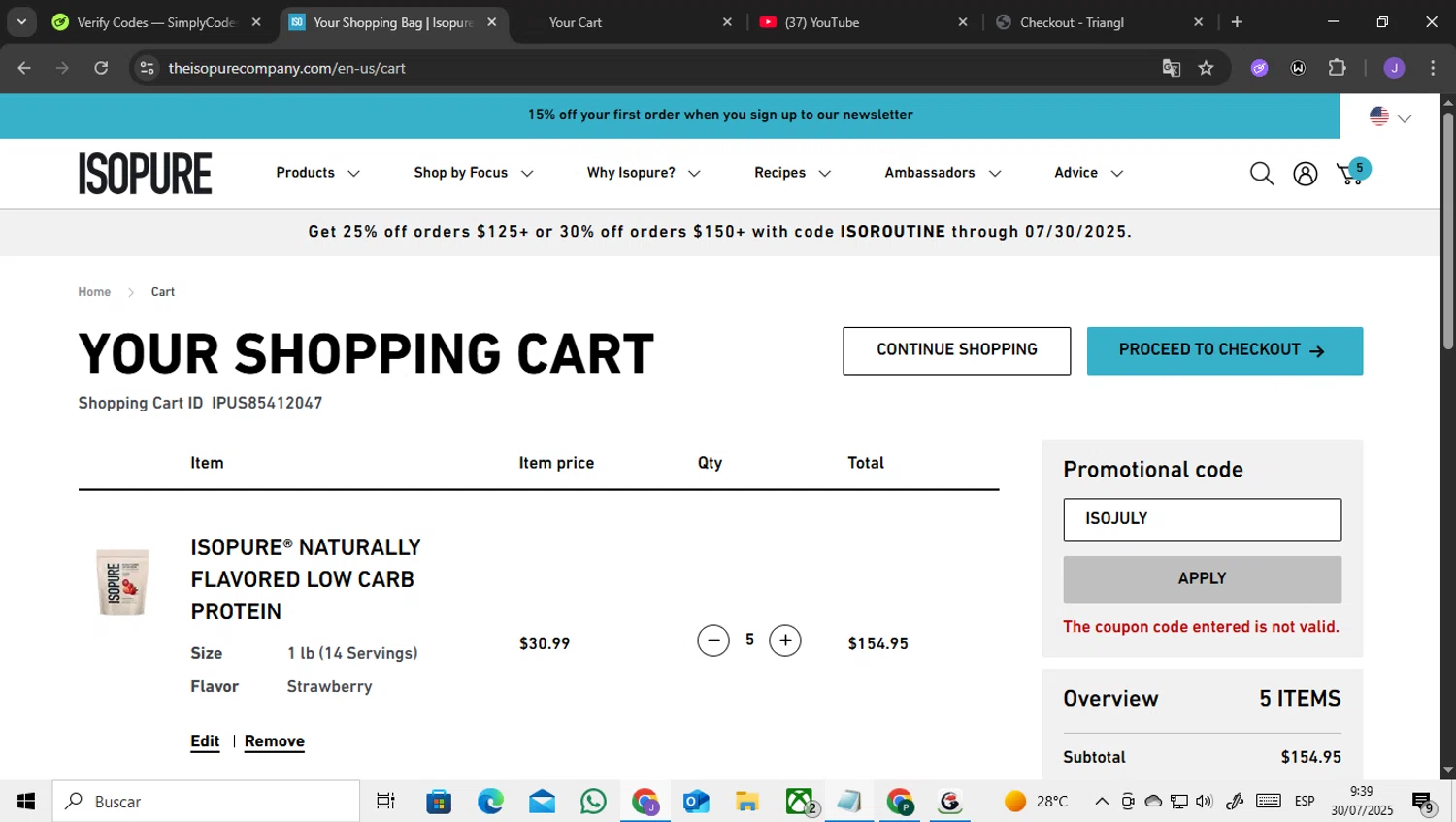The width and height of the screenshot is (1456, 822).
Task: Click the translate page icon in address bar
Action: (1172, 68)
